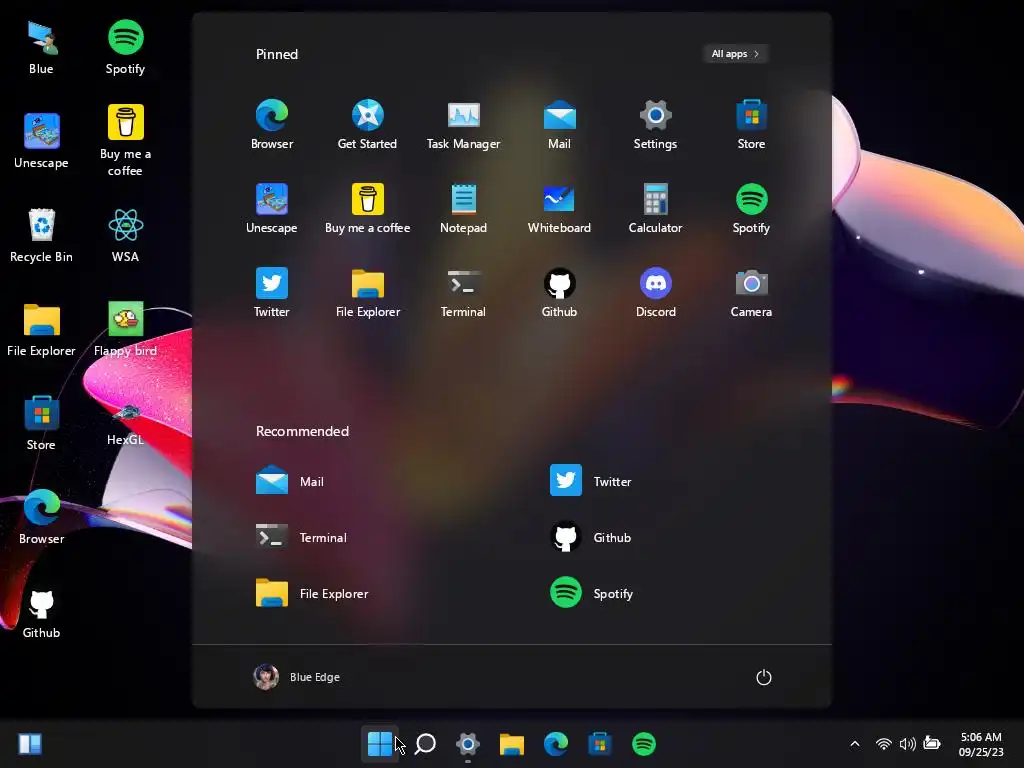Open pinned Settings gear app
The height and width of the screenshot is (768, 1024).
(x=655, y=125)
